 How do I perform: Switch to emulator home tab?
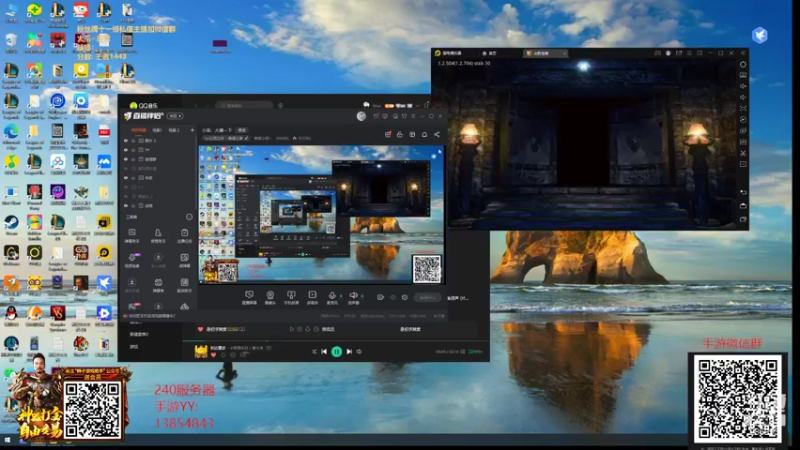[x=489, y=53]
